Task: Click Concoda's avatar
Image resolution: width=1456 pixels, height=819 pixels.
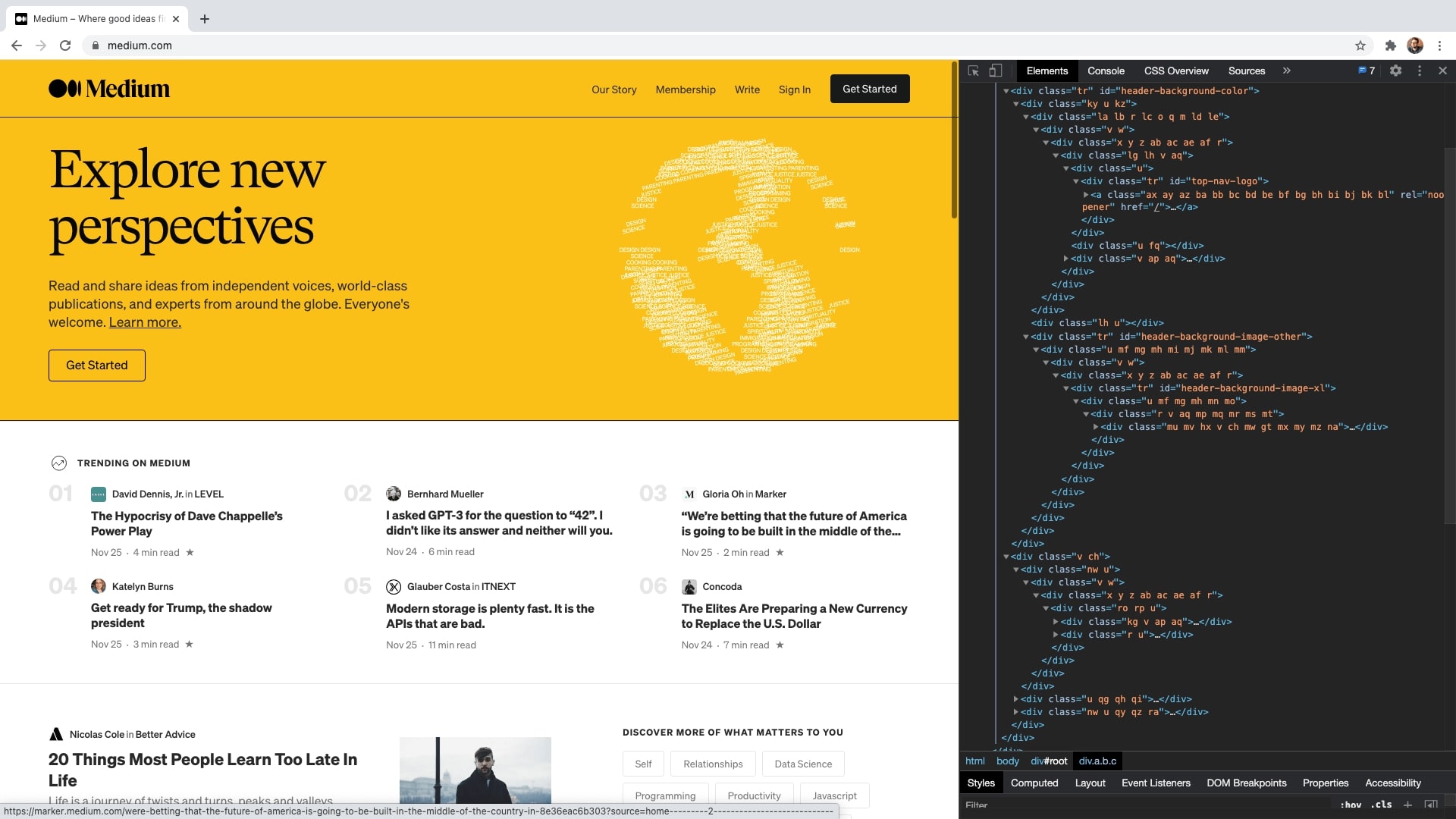Action: click(689, 586)
